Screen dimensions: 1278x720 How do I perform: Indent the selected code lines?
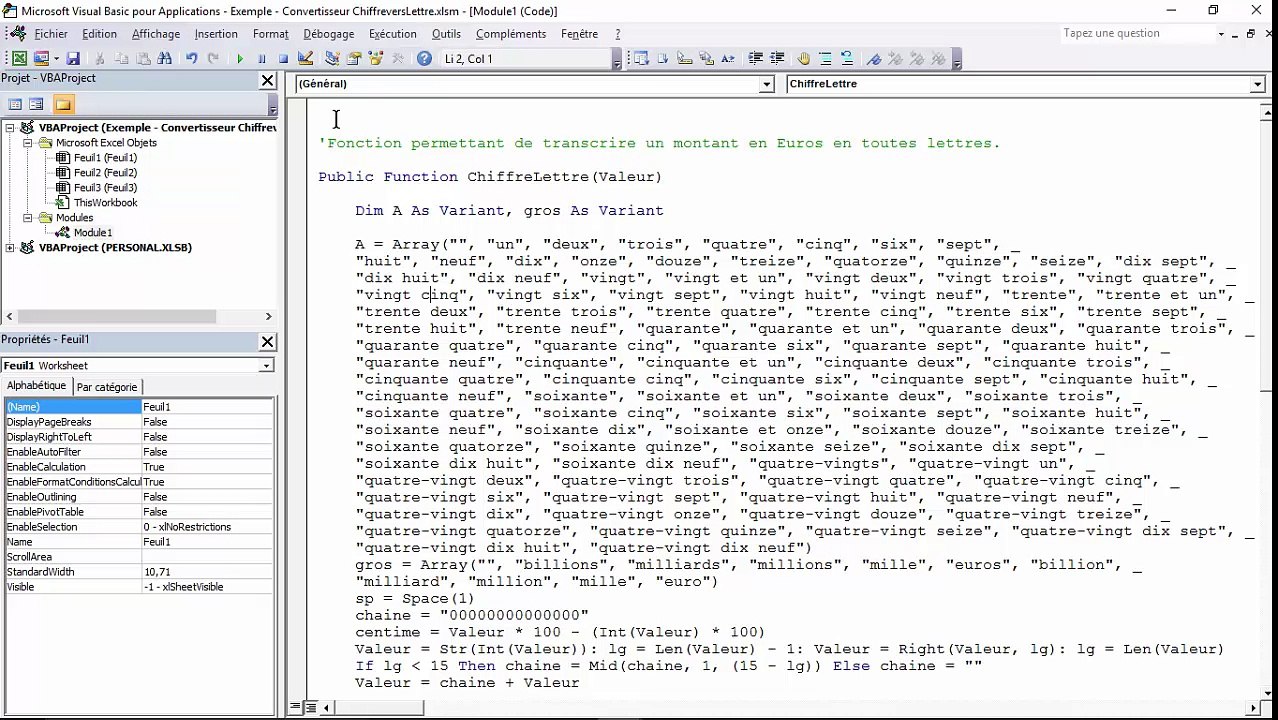click(x=756, y=59)
